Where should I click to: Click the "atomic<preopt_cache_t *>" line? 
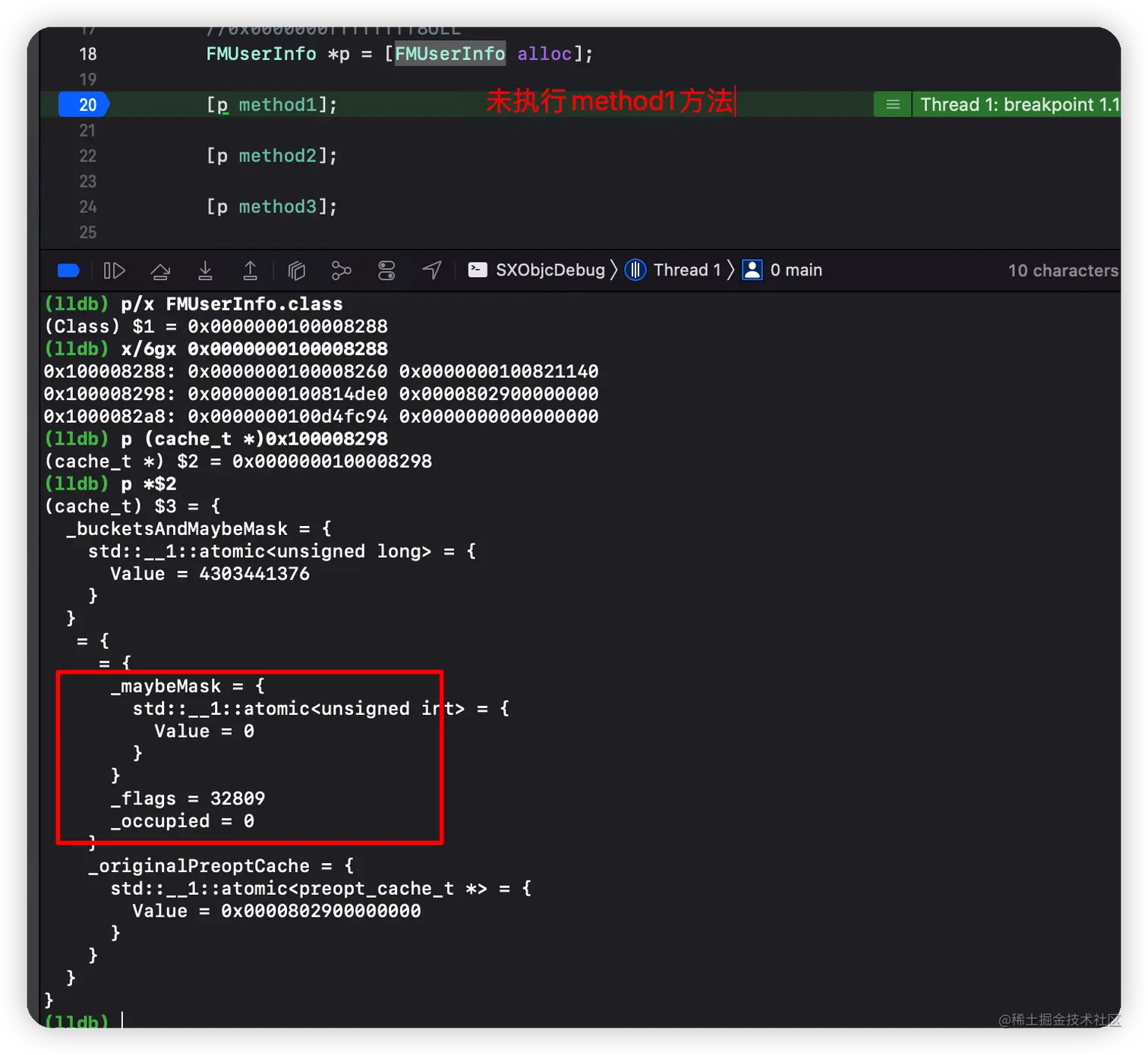[x=321, y=889]
